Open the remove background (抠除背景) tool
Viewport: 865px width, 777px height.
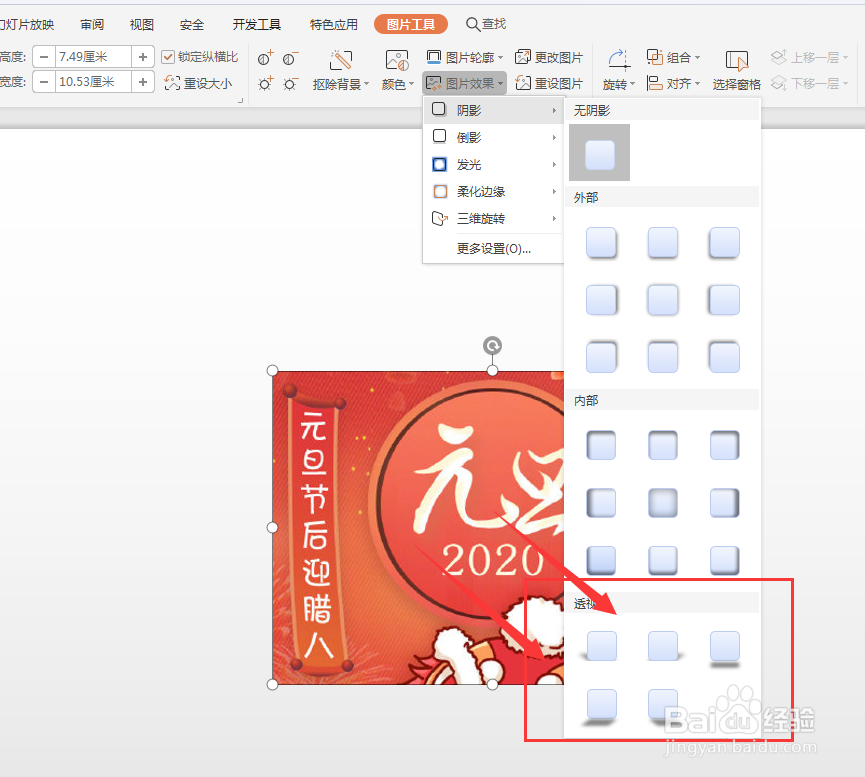point(340,70)
